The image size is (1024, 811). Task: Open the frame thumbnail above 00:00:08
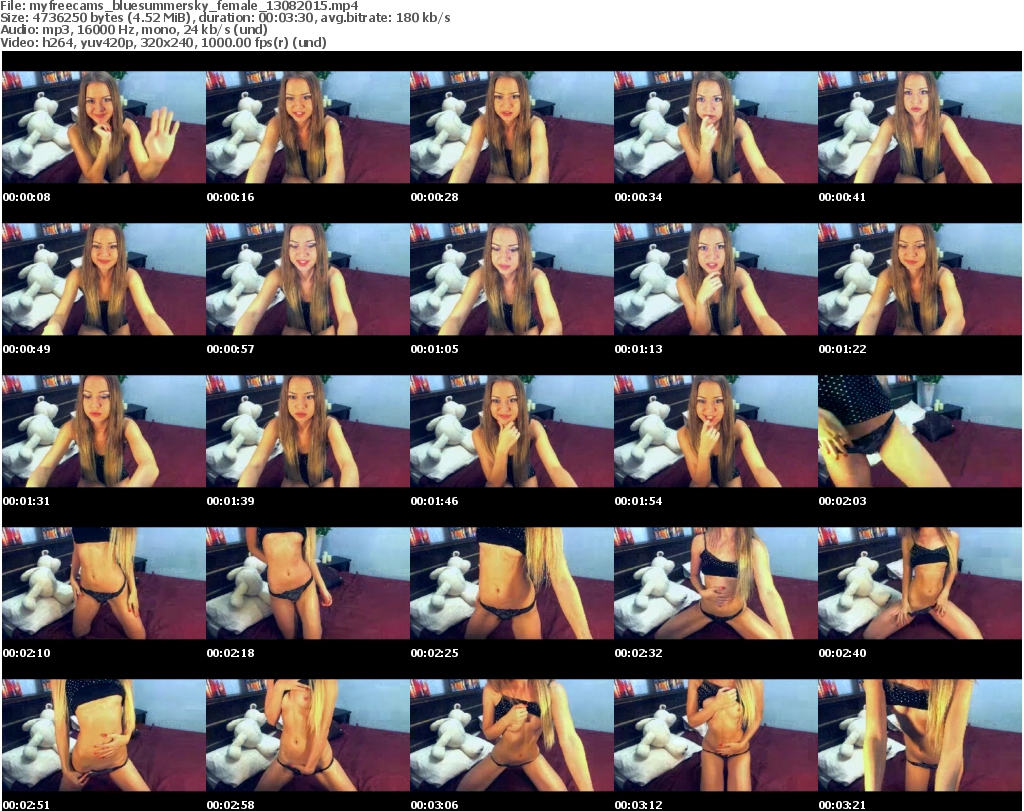coord(104,127)
